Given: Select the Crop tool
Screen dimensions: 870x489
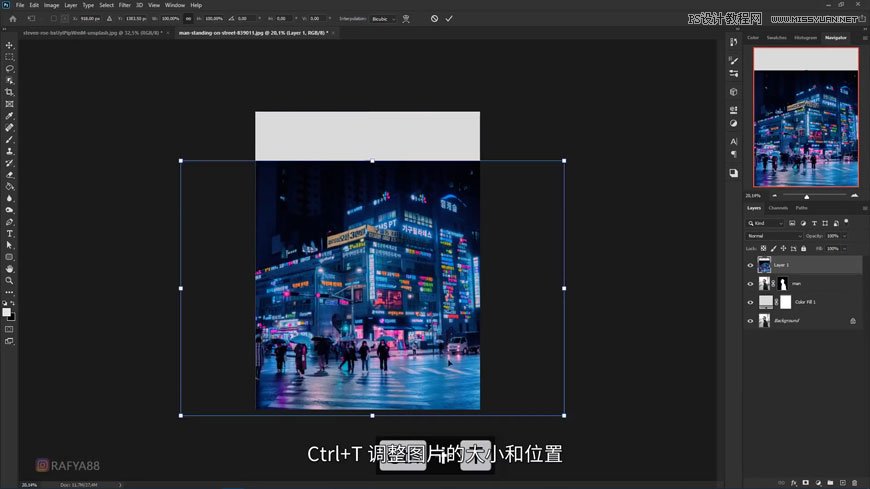Looking at the screenshot, I should click(x=9, y=92).
